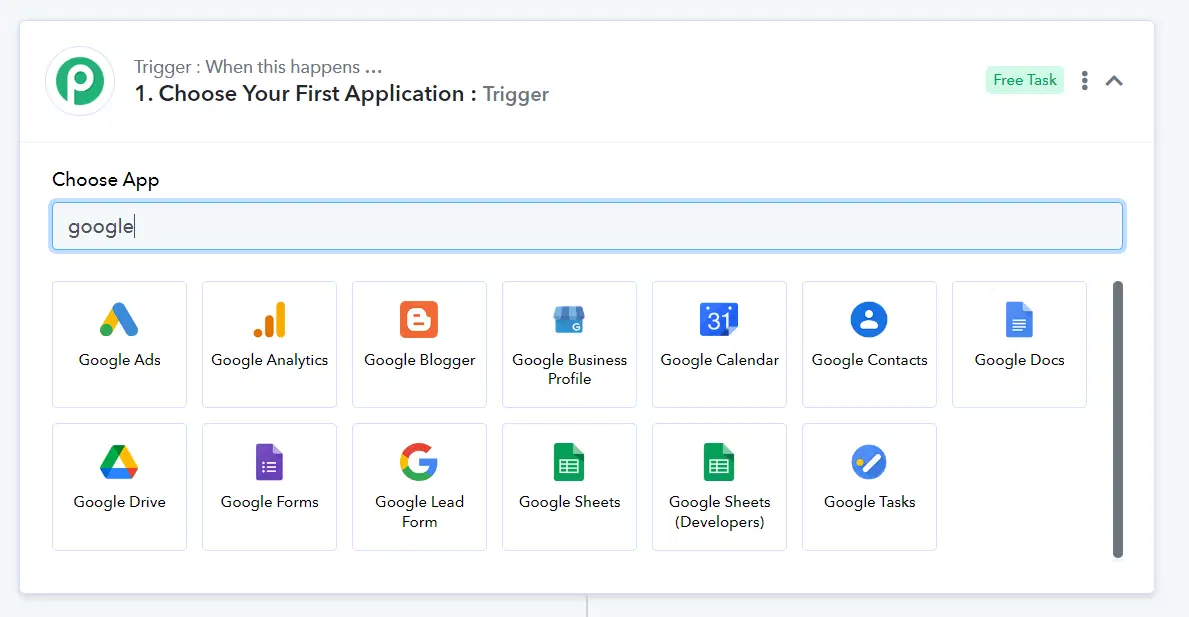Select the Google Tasks icon
The image size is (1189, 617).
[869, 462]
